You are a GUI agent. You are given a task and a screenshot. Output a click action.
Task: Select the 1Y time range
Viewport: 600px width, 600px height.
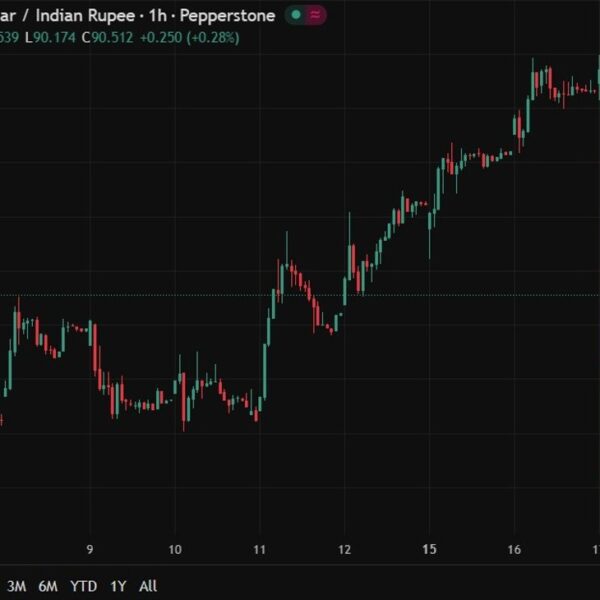118,586
